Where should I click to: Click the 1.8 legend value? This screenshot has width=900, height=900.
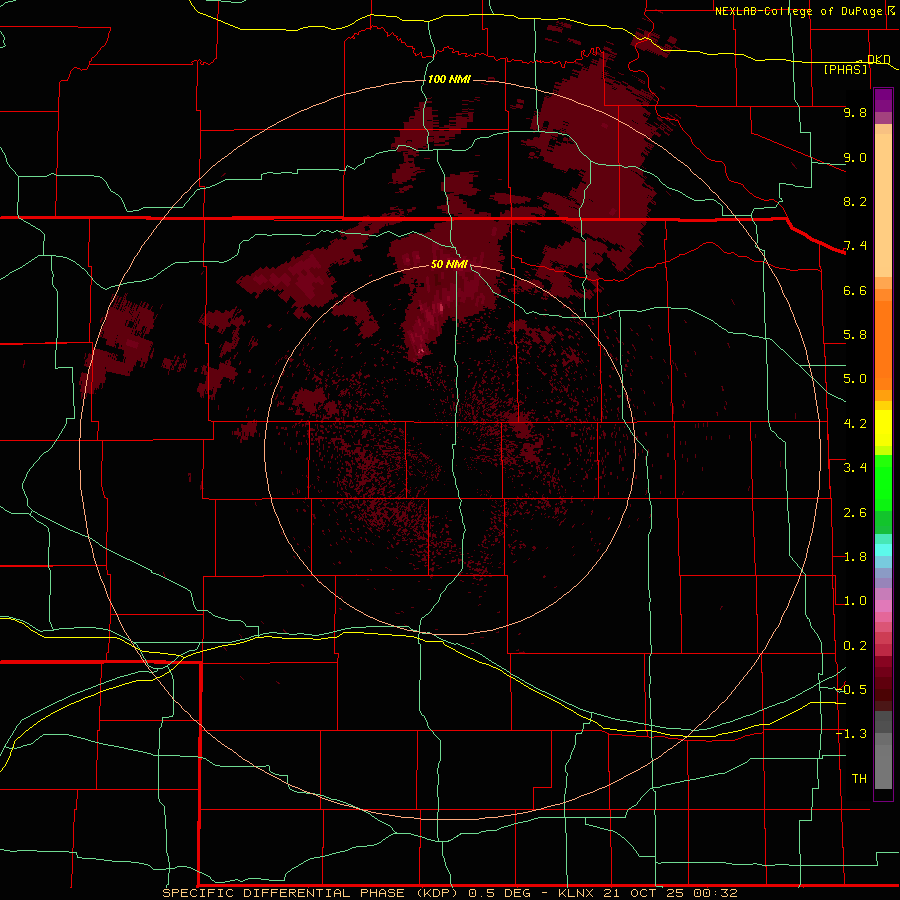pos(855,557)
